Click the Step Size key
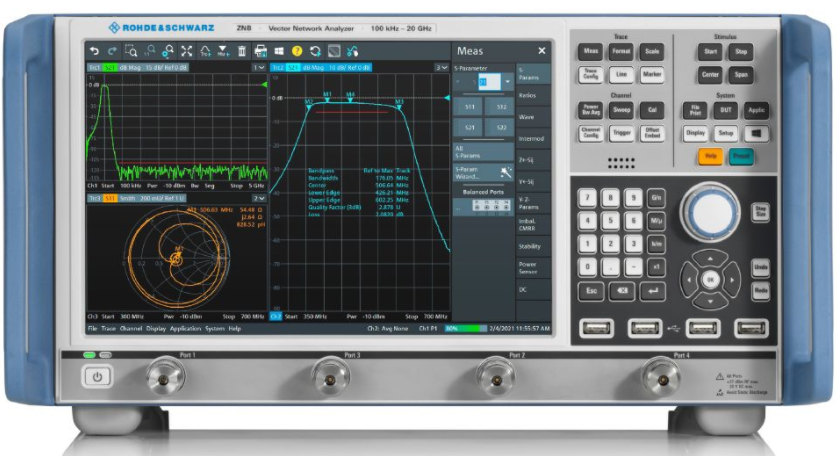 click(761, 212)
